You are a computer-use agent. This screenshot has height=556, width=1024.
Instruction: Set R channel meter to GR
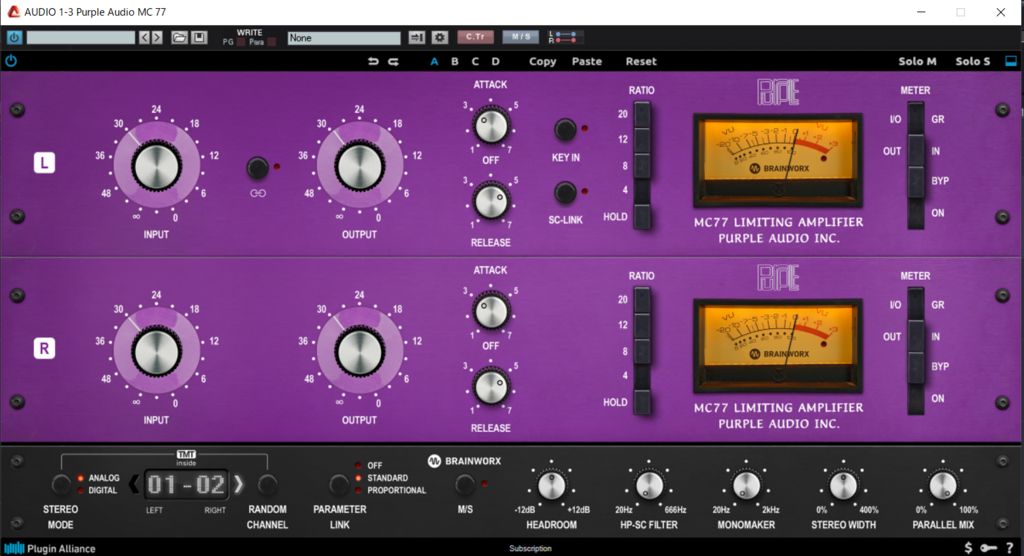916,304
